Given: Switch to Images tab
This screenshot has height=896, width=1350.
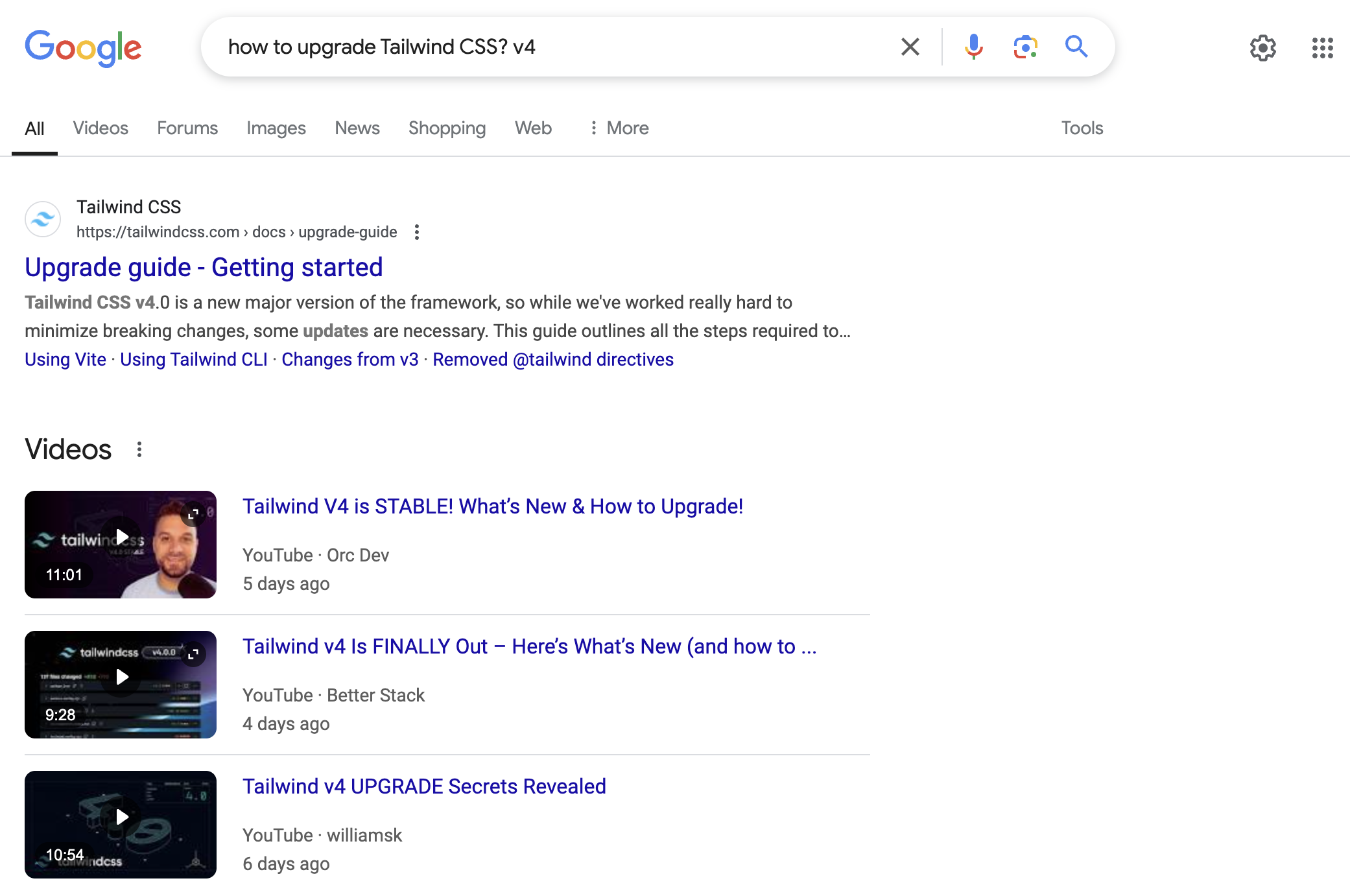Looking at the screenshot, I should point(276,128).
